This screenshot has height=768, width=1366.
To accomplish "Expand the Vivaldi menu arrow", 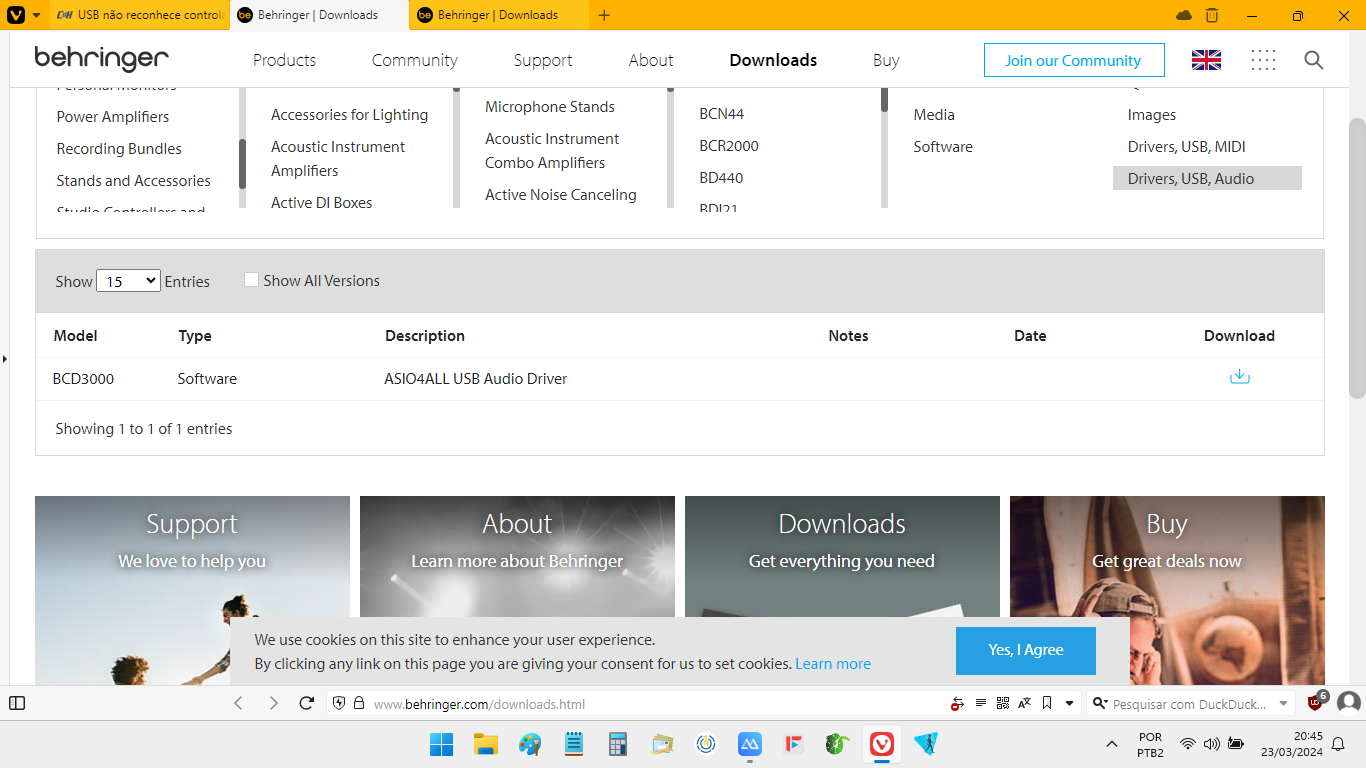I will coord(37,15).
